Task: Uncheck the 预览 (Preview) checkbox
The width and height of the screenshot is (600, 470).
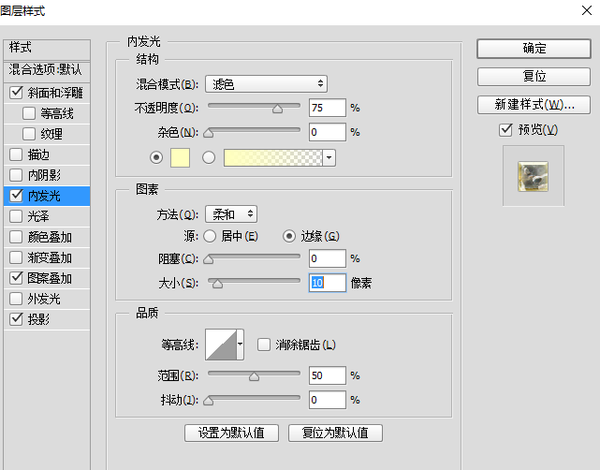Action: pos(507,130)
